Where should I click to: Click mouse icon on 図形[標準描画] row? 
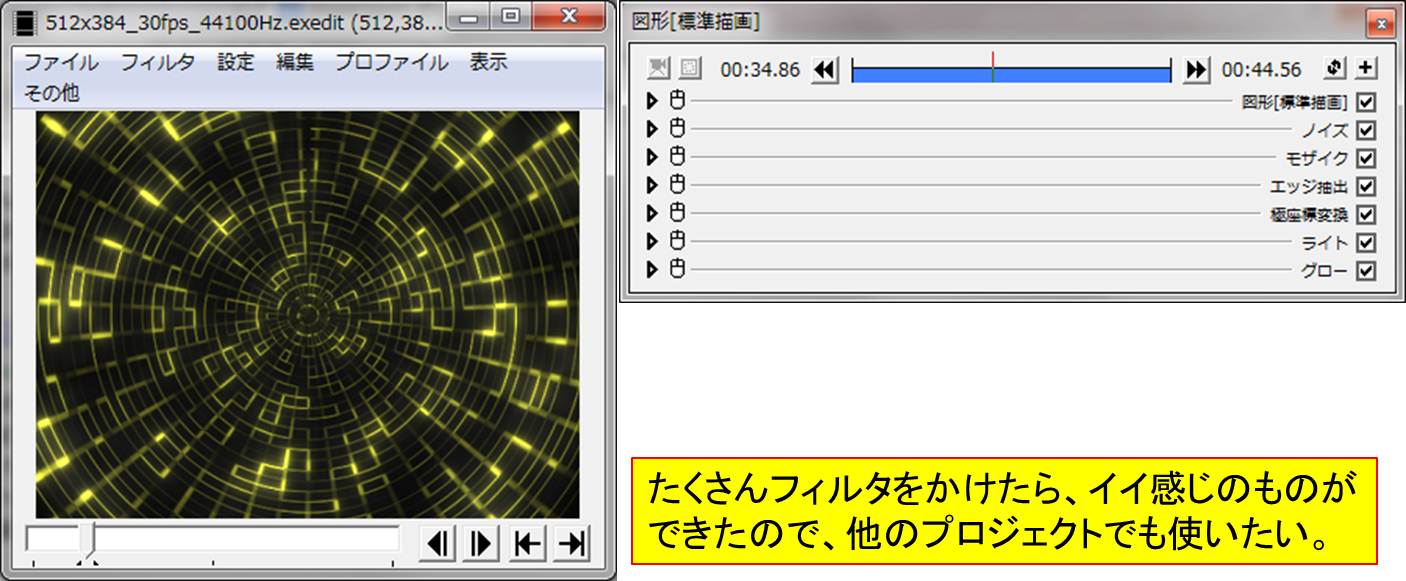676,100
